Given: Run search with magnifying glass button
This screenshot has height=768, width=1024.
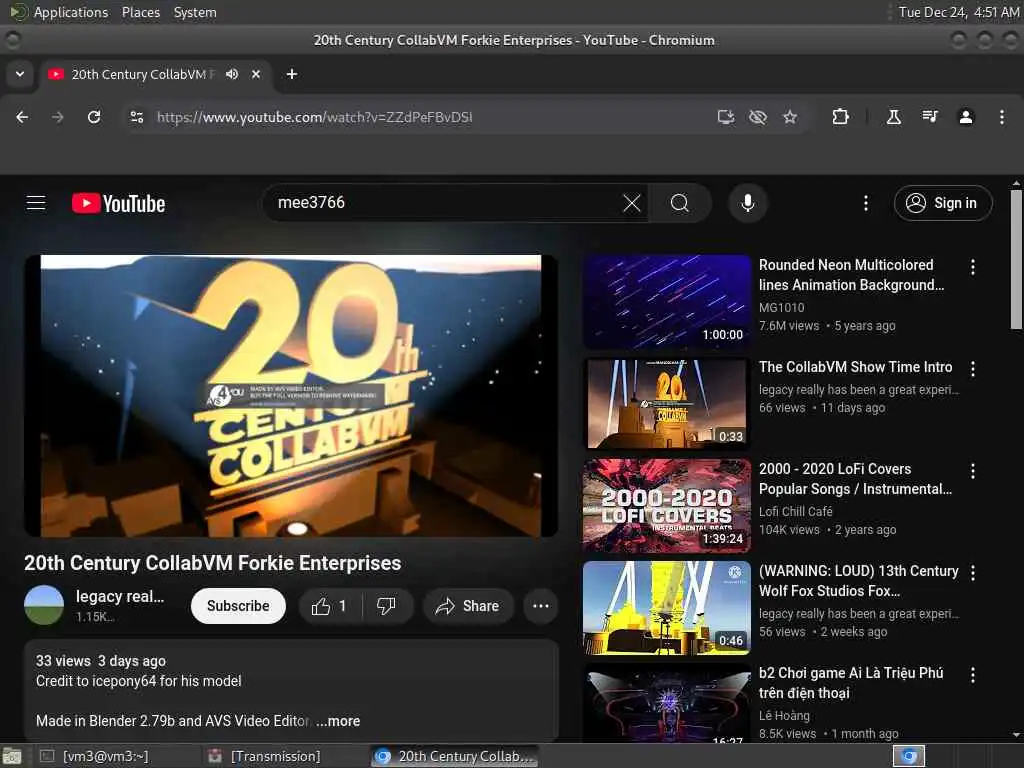Looking at the screenshot, I should (x=680, y=203).
